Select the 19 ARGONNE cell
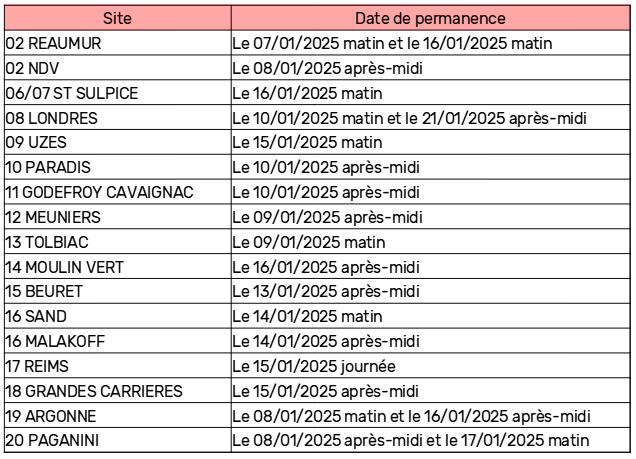This screenshot has width=636, height=459. [118, 416]
